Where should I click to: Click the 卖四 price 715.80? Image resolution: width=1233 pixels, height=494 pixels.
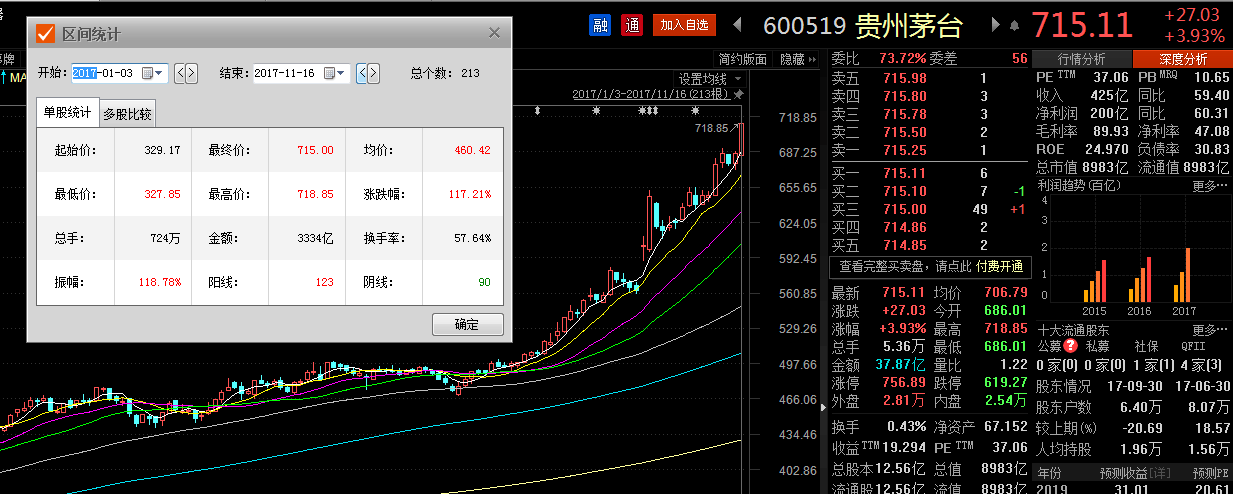(x=904, y=96)
